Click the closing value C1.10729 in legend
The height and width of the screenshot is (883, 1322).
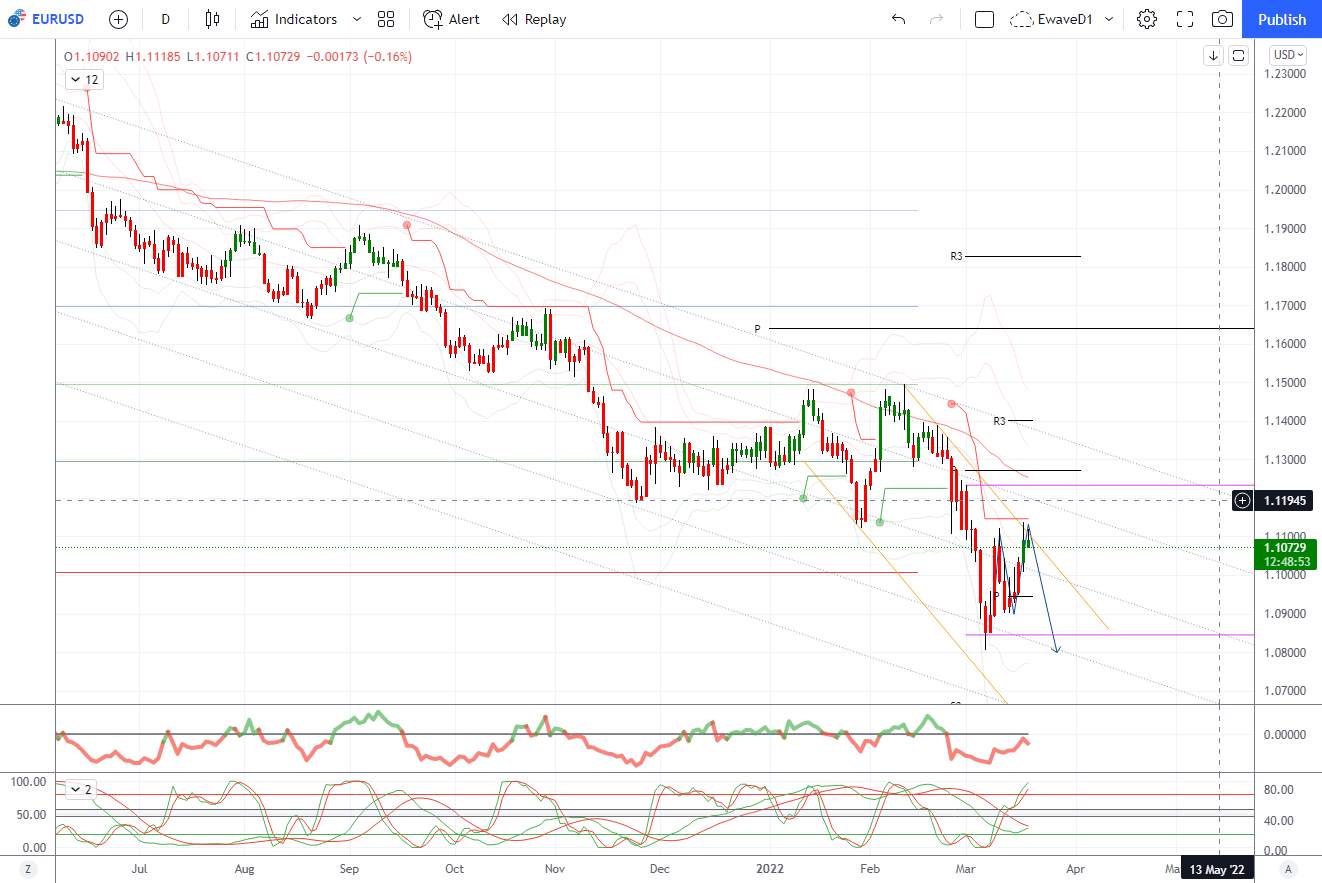(275, 57)
